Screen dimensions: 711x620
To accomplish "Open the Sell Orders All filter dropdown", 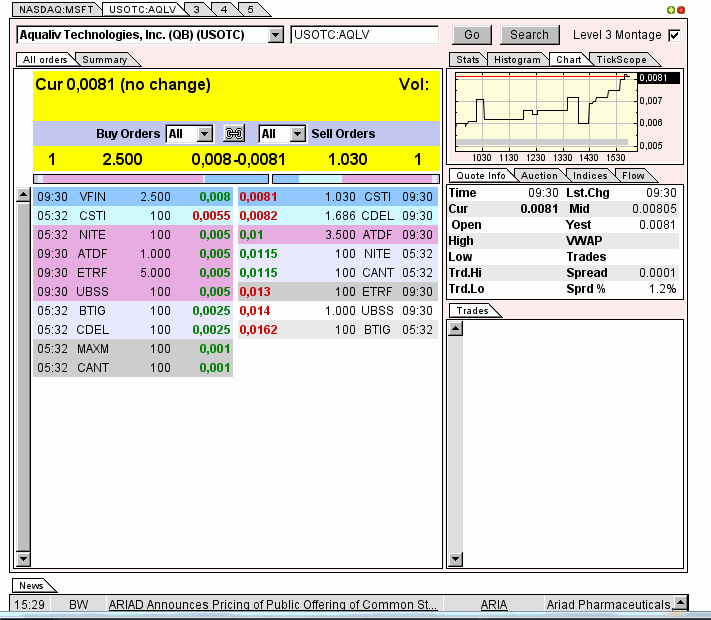I will (x=297, y=134).
